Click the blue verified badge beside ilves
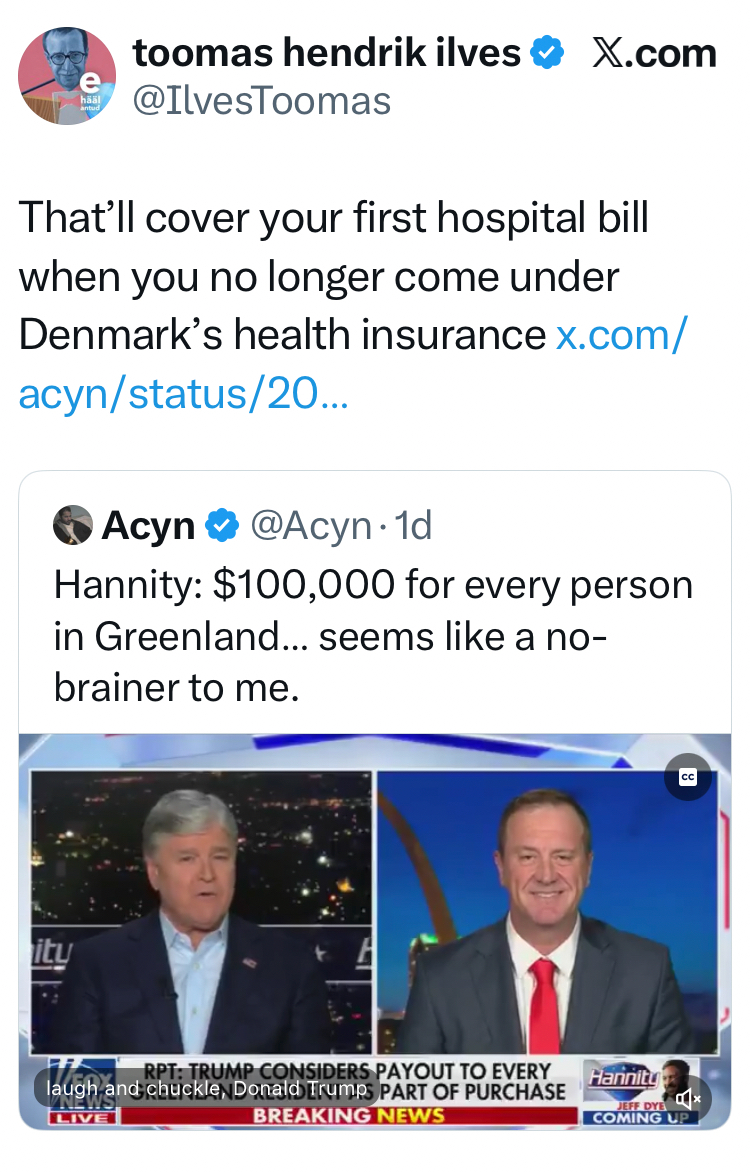 (546, 53)
